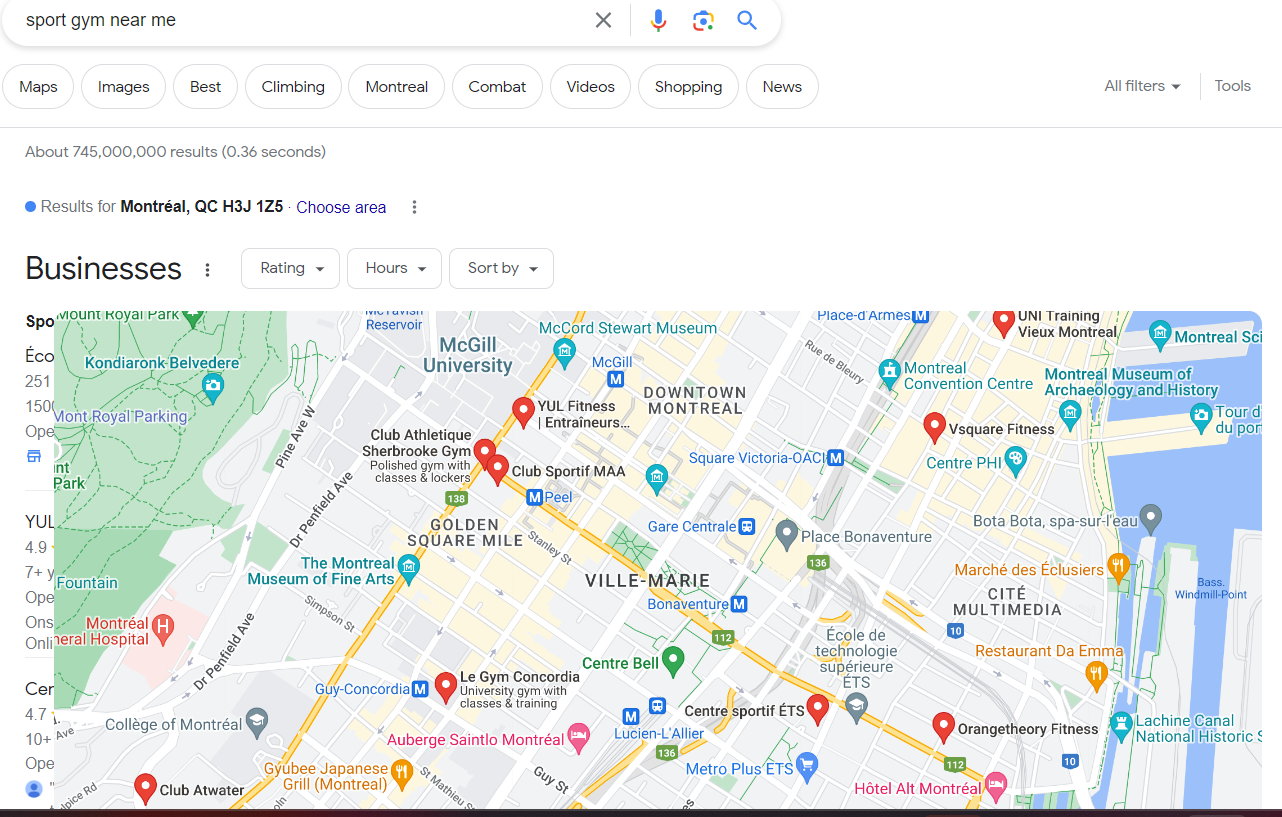1282x817 pixels.
Task: Click Le Gym Concordia map pin
Action: pos(446,686)
